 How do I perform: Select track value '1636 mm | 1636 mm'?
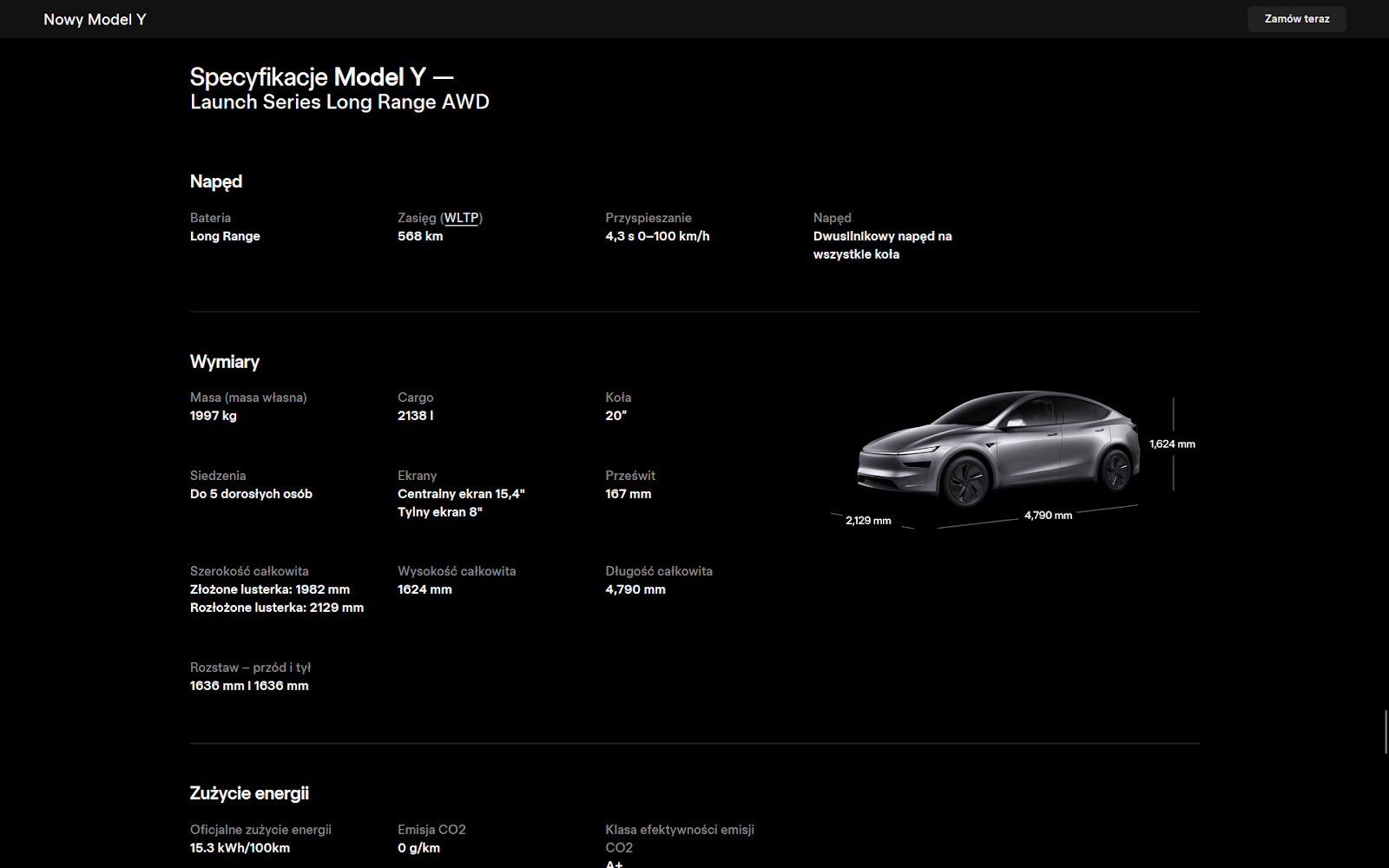click(x=249, y=686)
